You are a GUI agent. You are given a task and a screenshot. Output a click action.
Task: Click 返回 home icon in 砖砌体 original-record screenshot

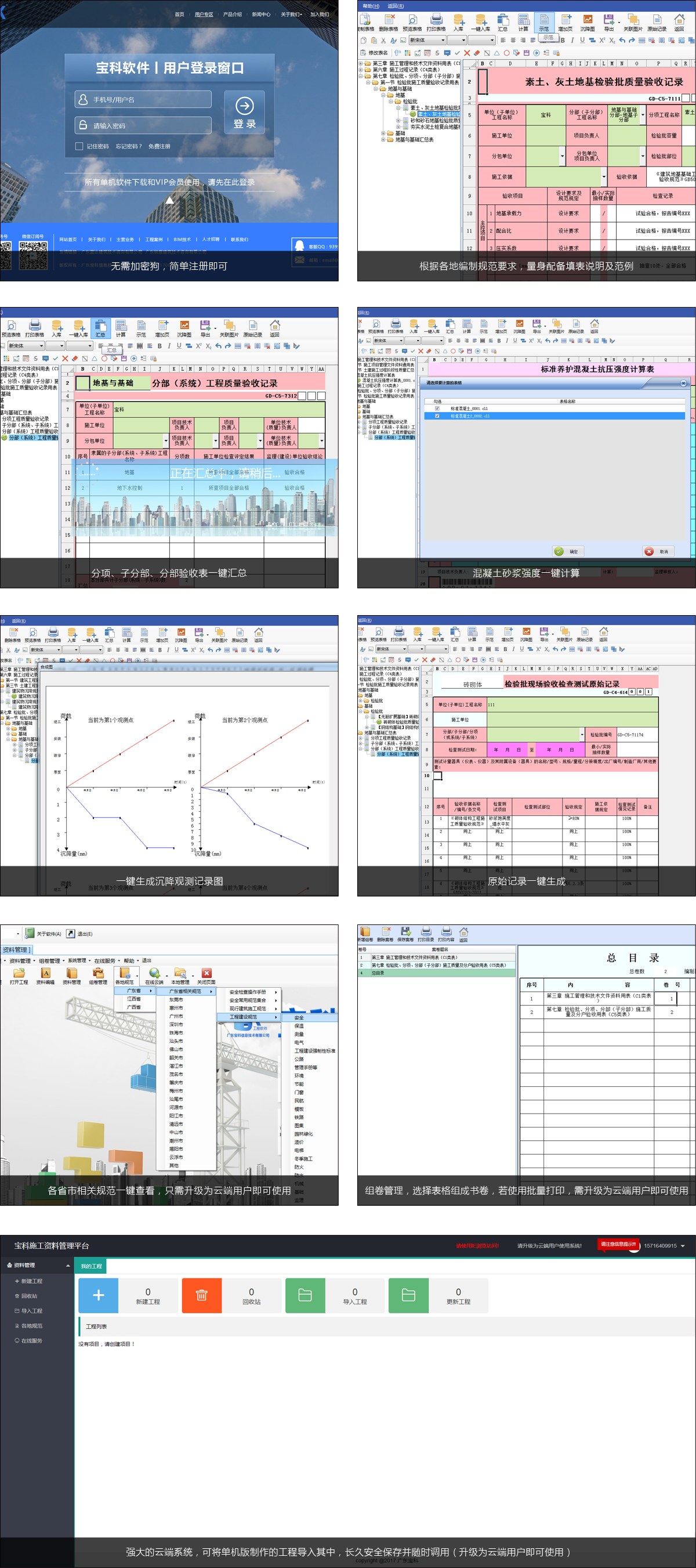(603, 634)
